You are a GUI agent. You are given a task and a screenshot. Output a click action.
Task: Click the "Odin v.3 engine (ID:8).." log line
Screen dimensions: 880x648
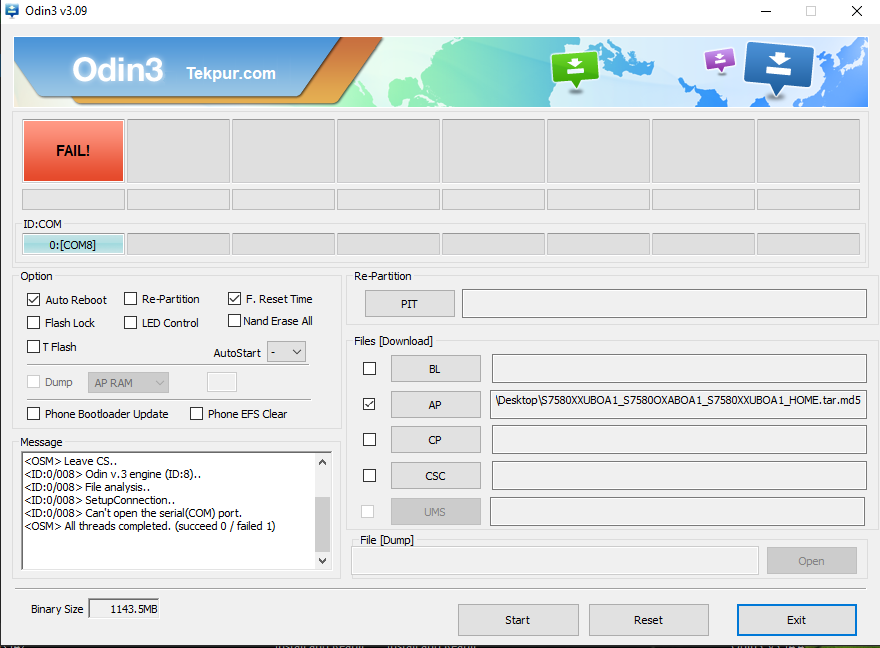(x=113, y=474)
